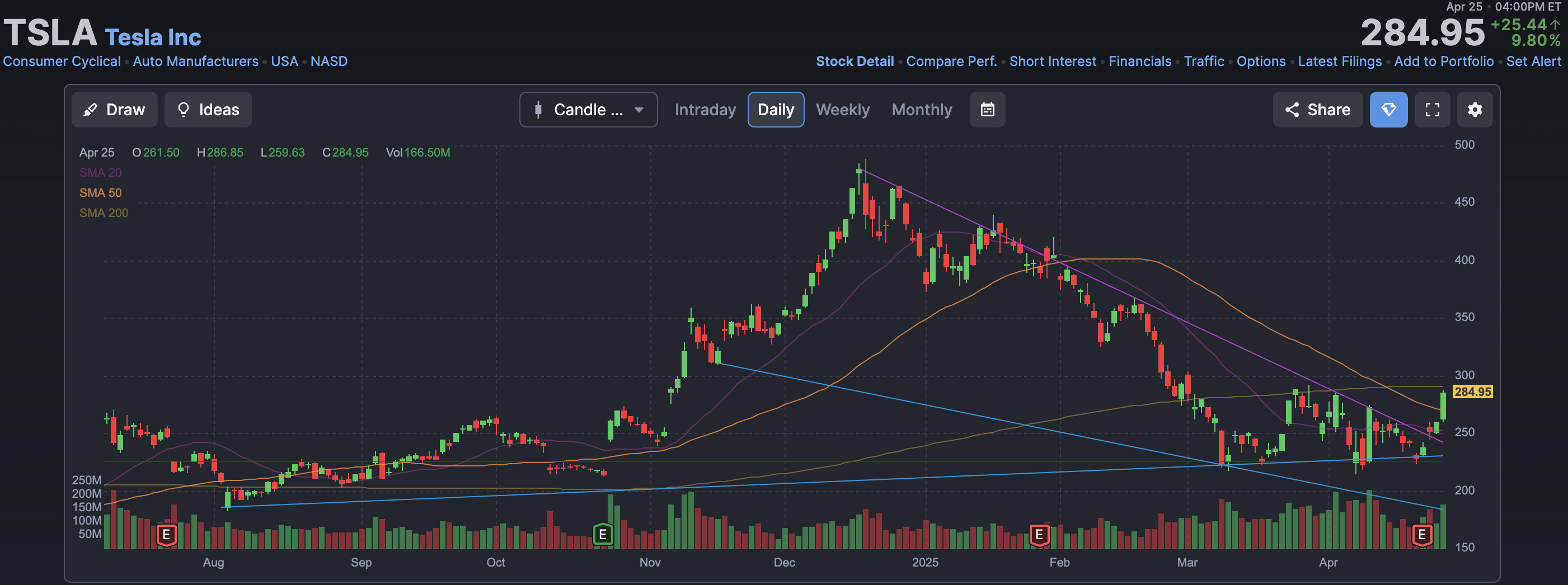1568x585 pixels.
Task: Open Stock Detail view
Action: (x=855, y=62)
